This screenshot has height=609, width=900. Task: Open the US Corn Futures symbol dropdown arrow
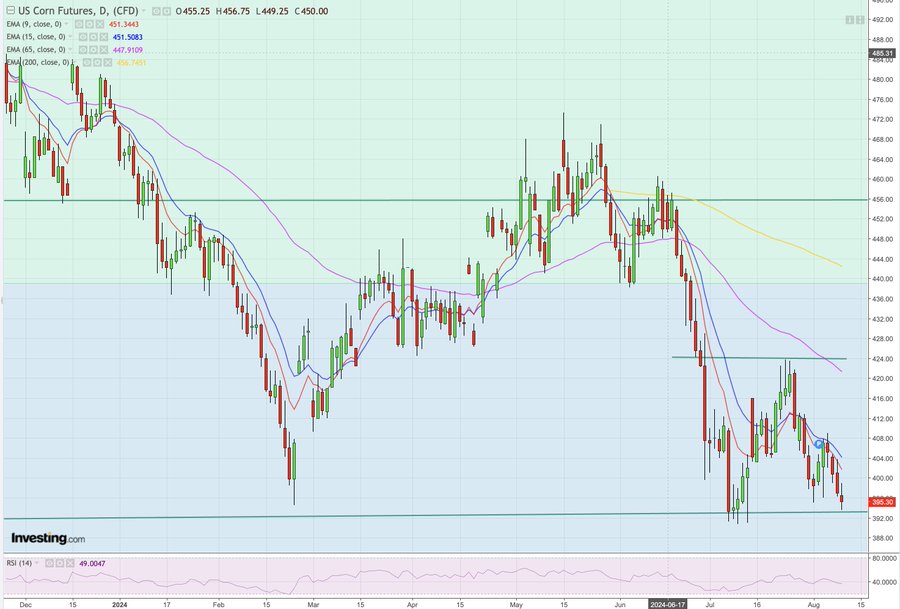point(142,11)
